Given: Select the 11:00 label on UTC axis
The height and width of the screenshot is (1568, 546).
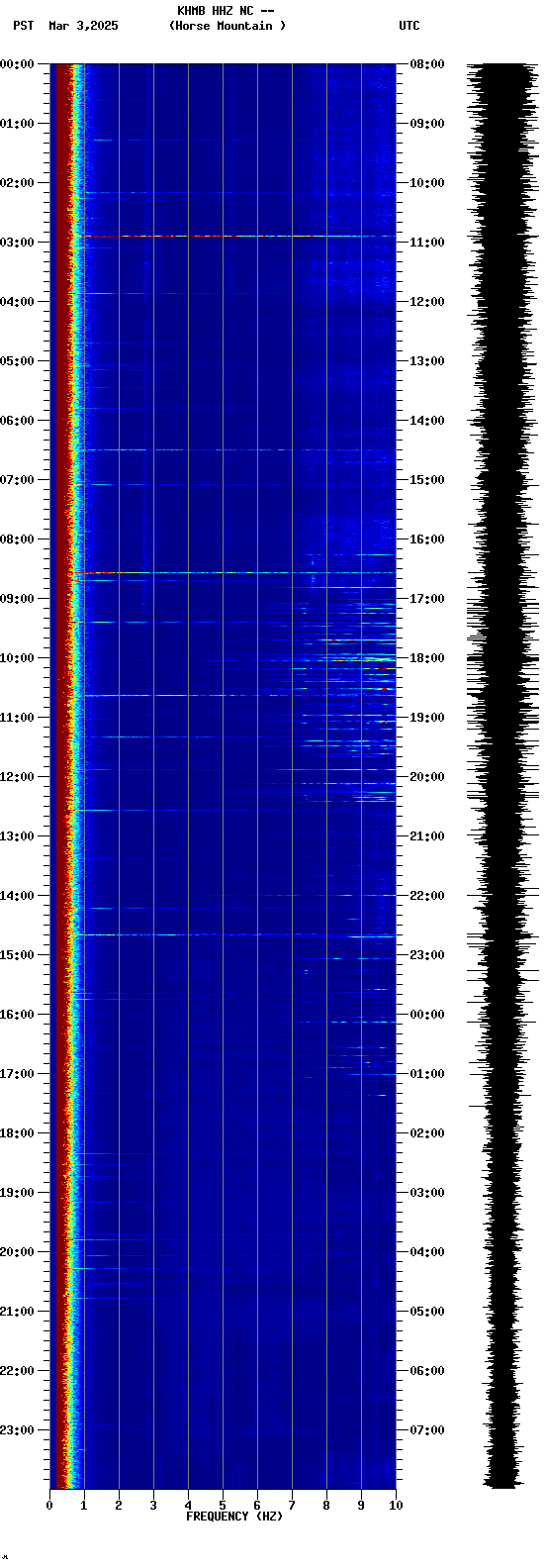Looking at the screenshot, I should [427, 243].
